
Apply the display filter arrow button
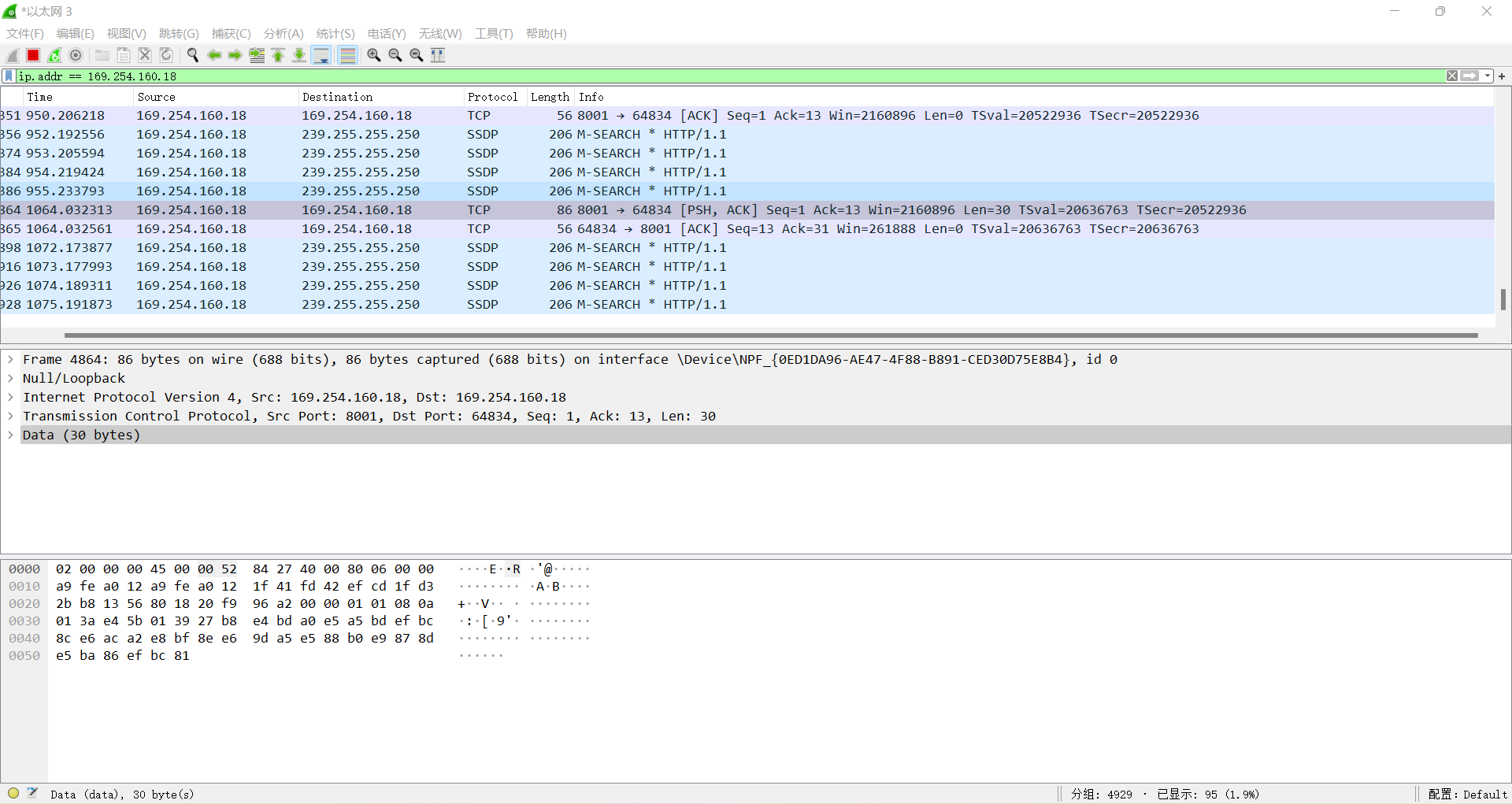pyautogui.click(x=1469, y=76)
